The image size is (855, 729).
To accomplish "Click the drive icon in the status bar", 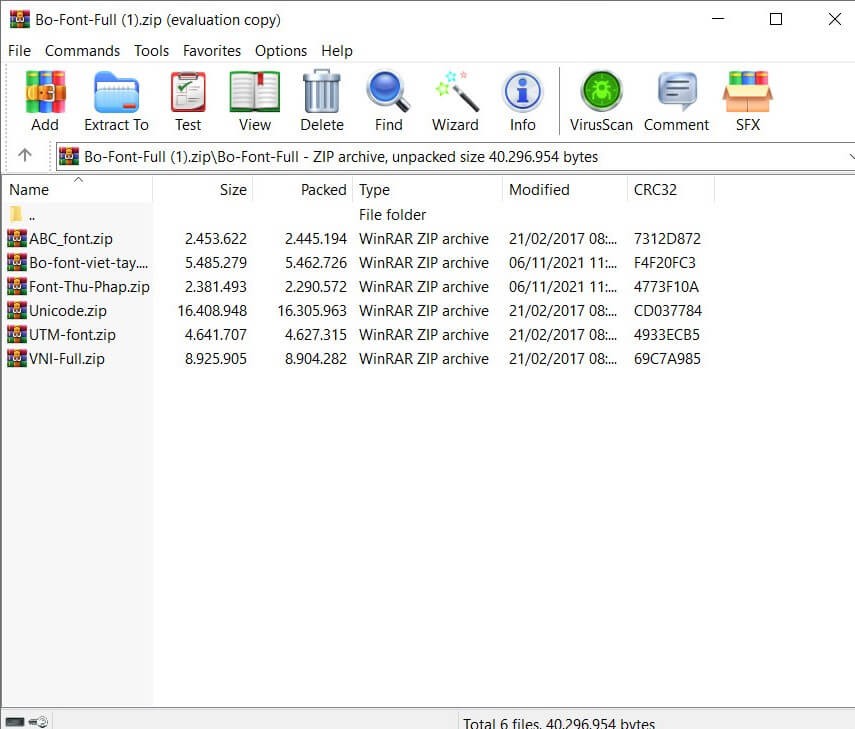I will (x=15, y=722).
